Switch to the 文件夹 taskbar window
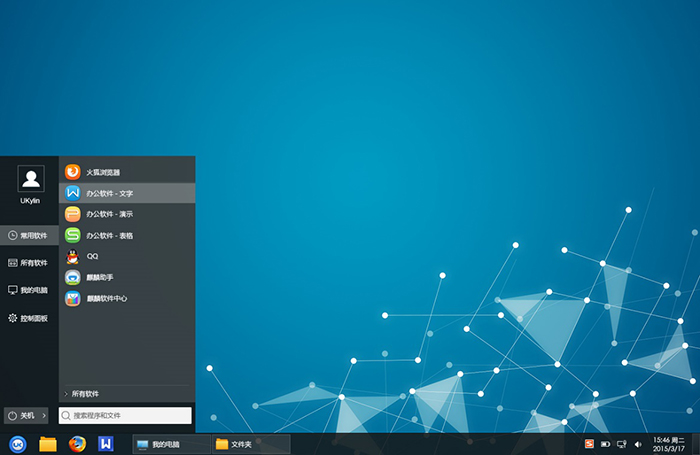This screenshot has height=455, width=700. click(x=250, y=444)
